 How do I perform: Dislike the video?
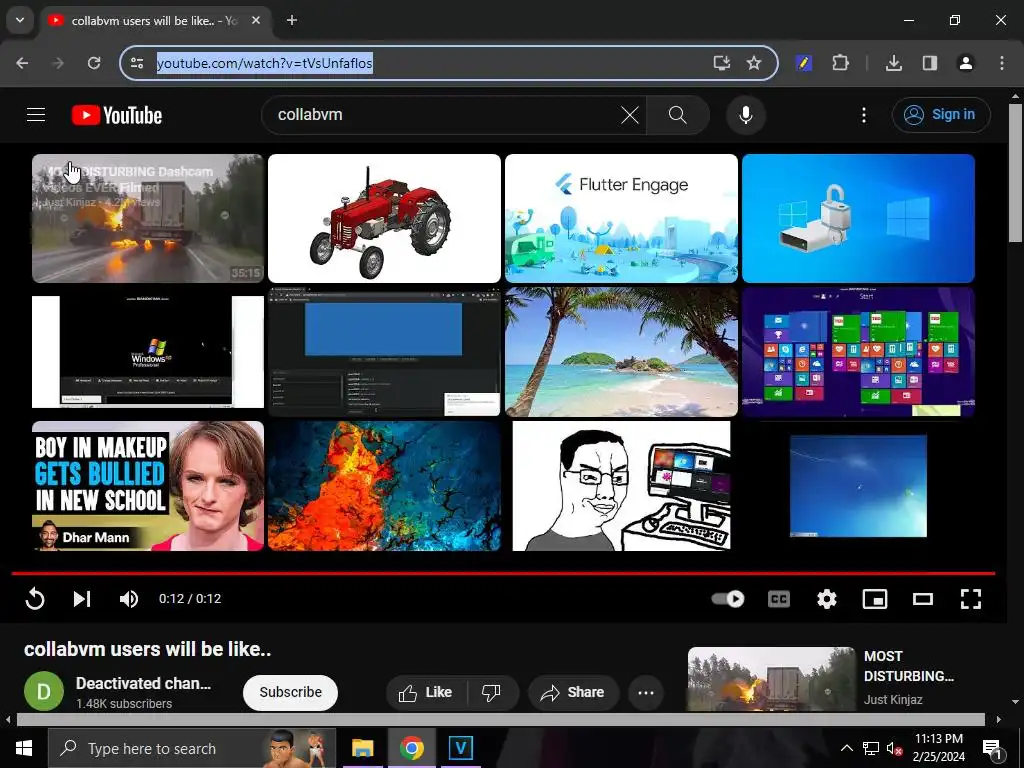(492, 692)
